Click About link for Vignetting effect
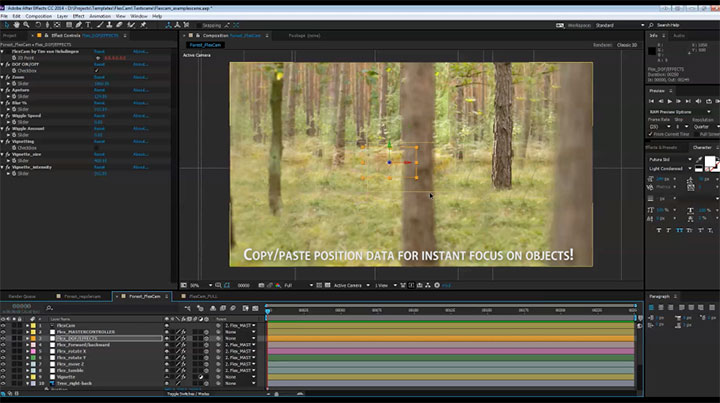 coord(141,141)
